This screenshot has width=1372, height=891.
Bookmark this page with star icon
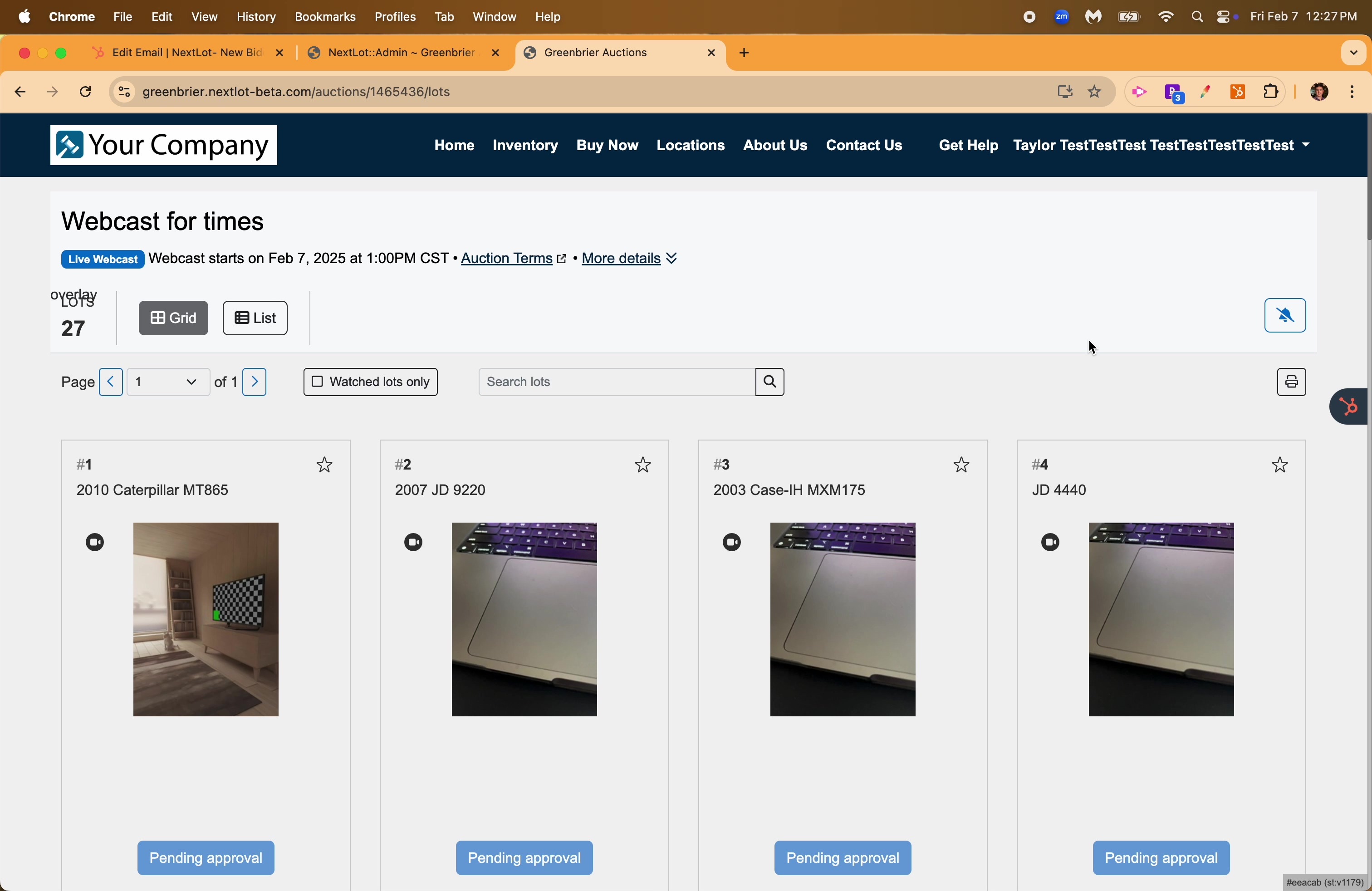1095,92
